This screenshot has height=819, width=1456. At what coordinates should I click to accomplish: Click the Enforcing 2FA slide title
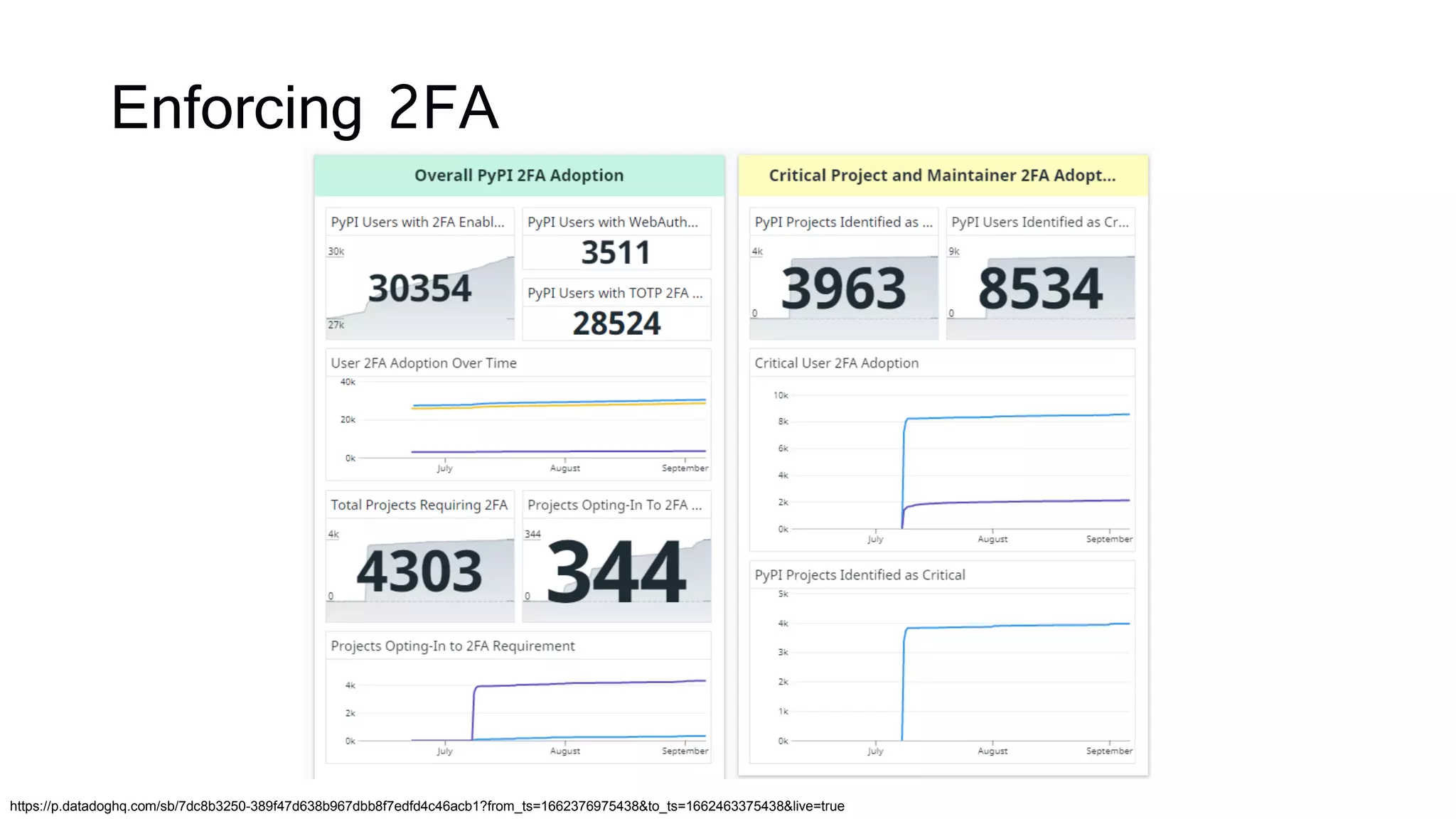(304, 107)
